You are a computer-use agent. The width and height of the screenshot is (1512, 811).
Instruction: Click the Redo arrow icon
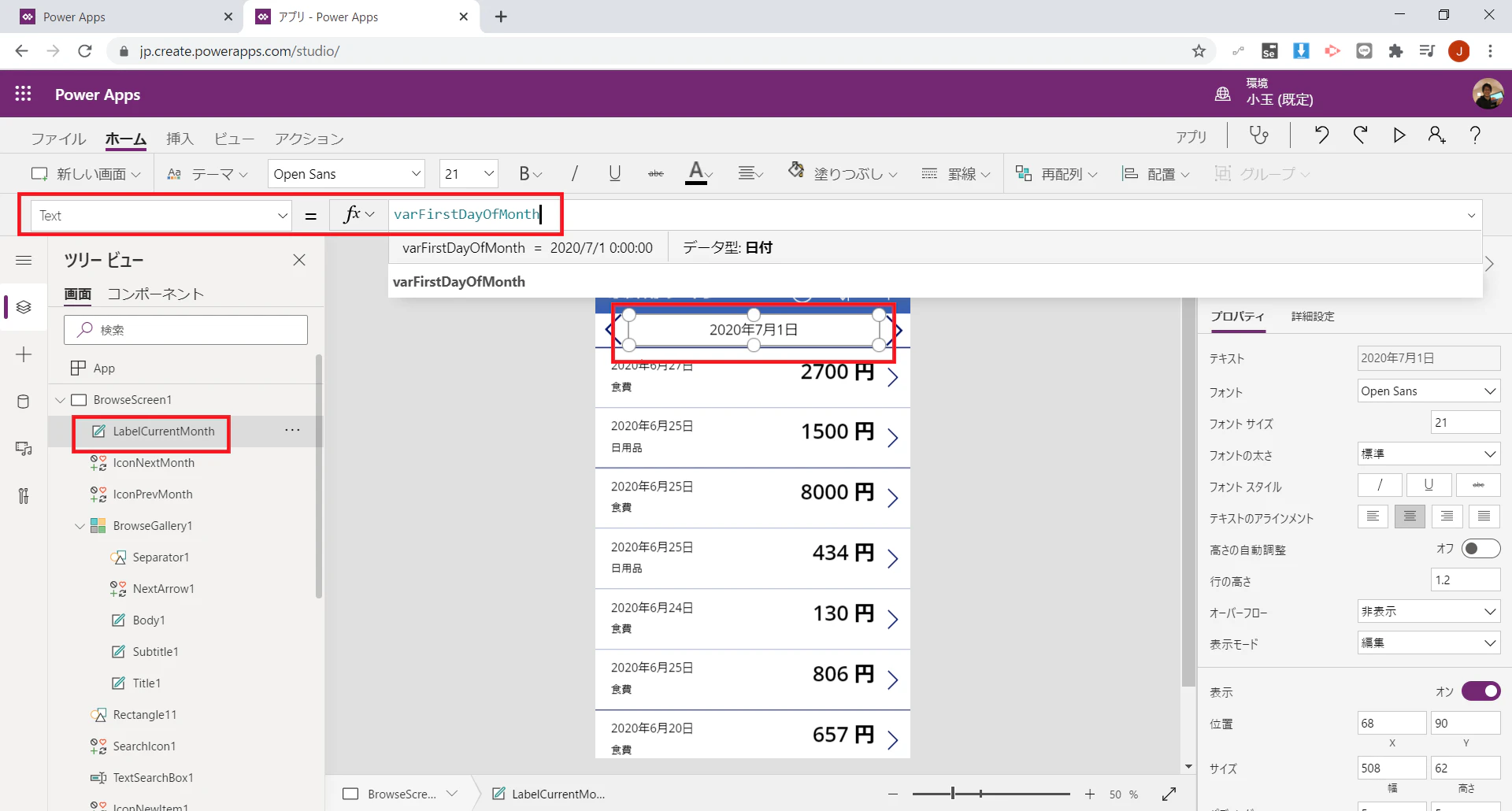1360,135
